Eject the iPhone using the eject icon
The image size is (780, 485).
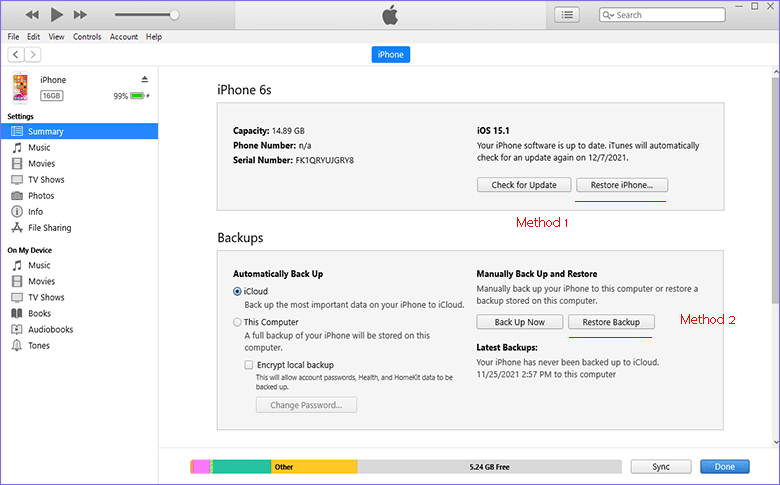[x=145, y=79]
